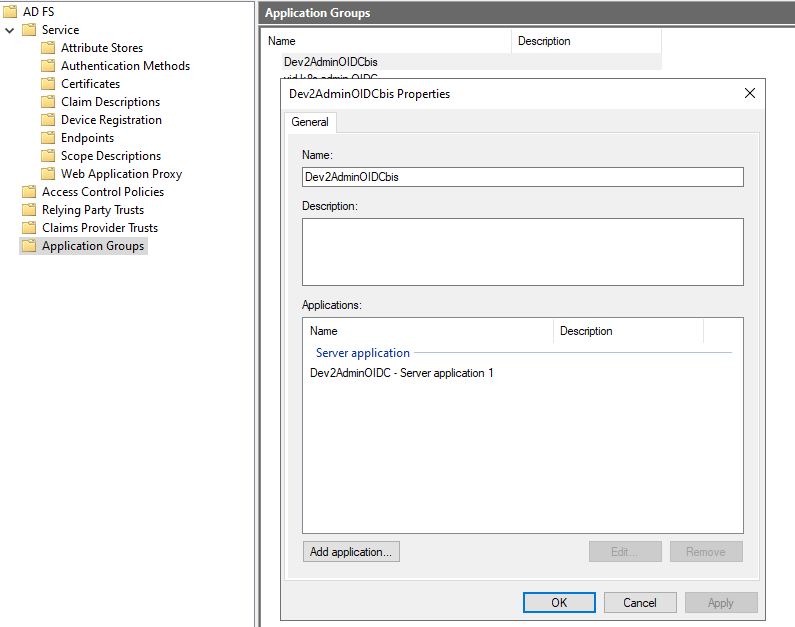Click the Endpoints folder icon
The width and height of the screenshot is (795, 627).
click(48, 137)
